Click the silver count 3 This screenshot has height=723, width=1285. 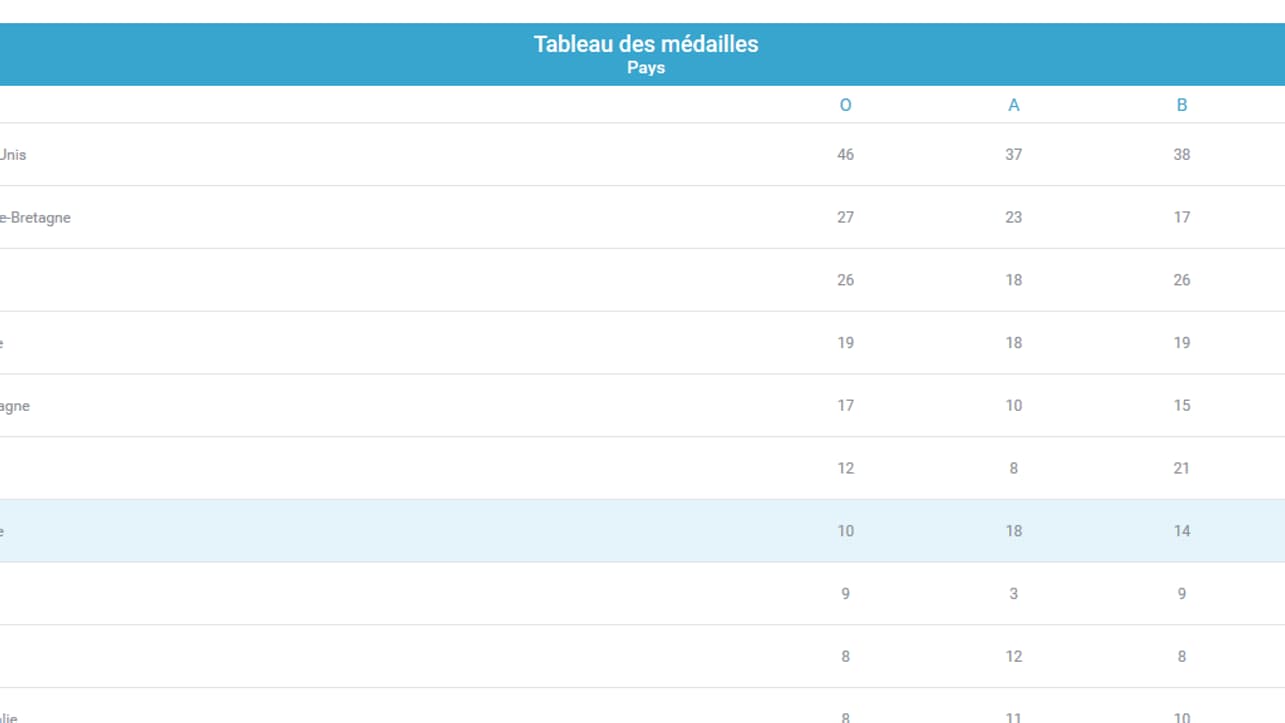[x=1013, y=594]
